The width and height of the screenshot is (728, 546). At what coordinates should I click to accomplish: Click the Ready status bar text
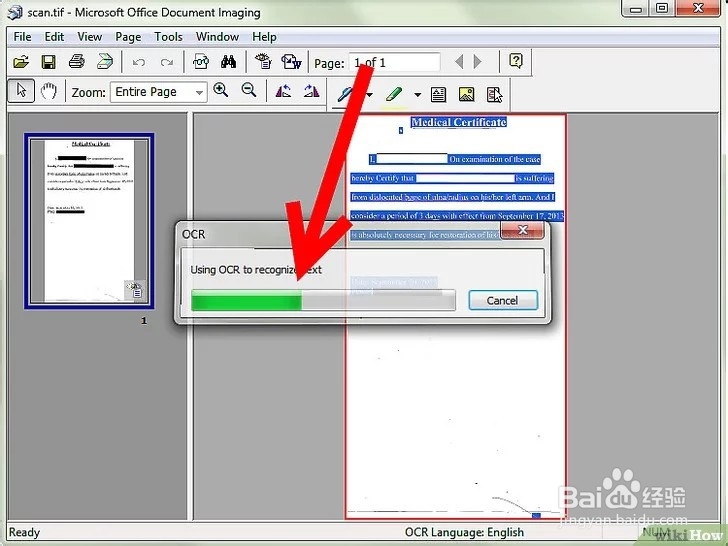24,532
